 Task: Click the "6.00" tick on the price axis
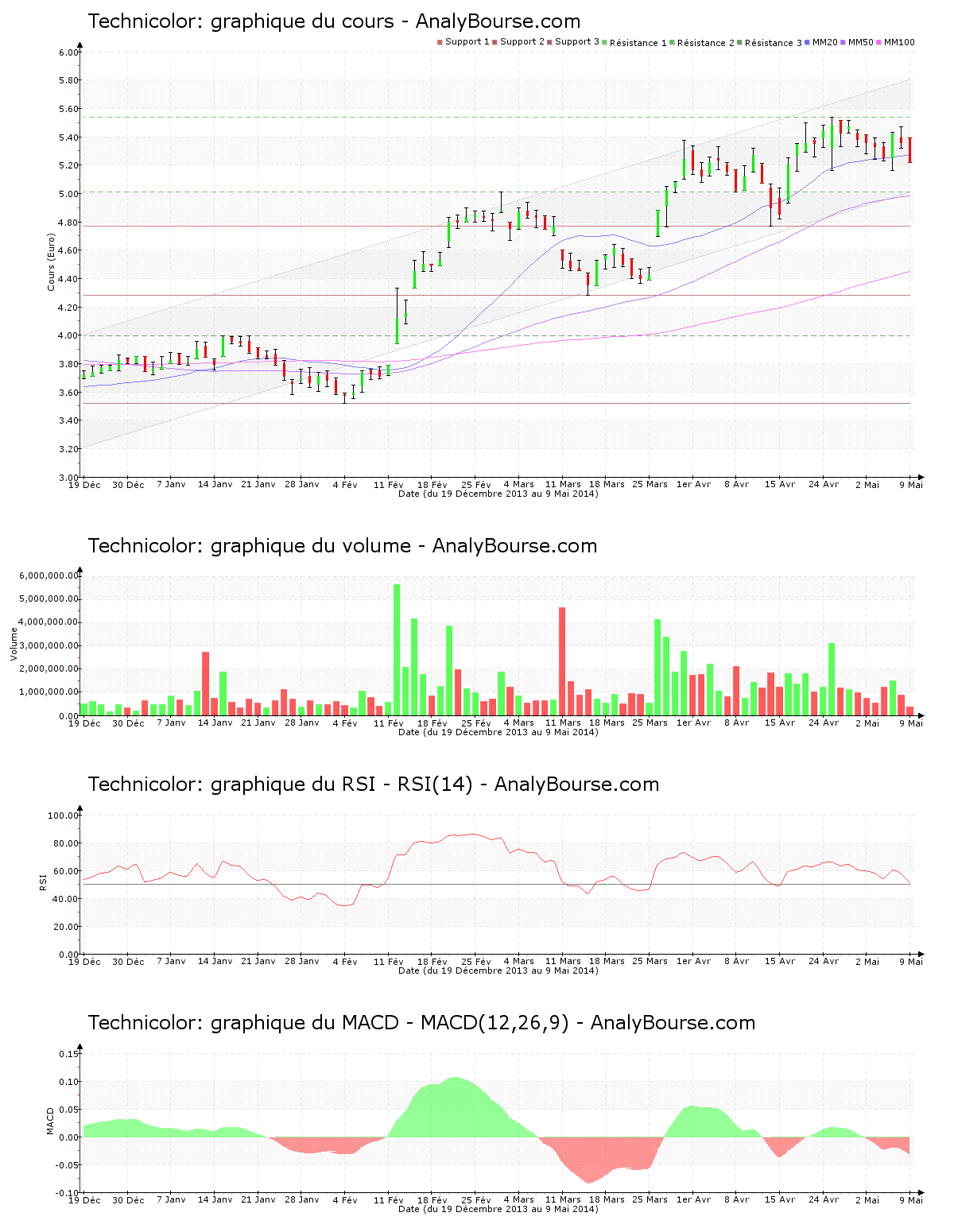tap(69, 52)
